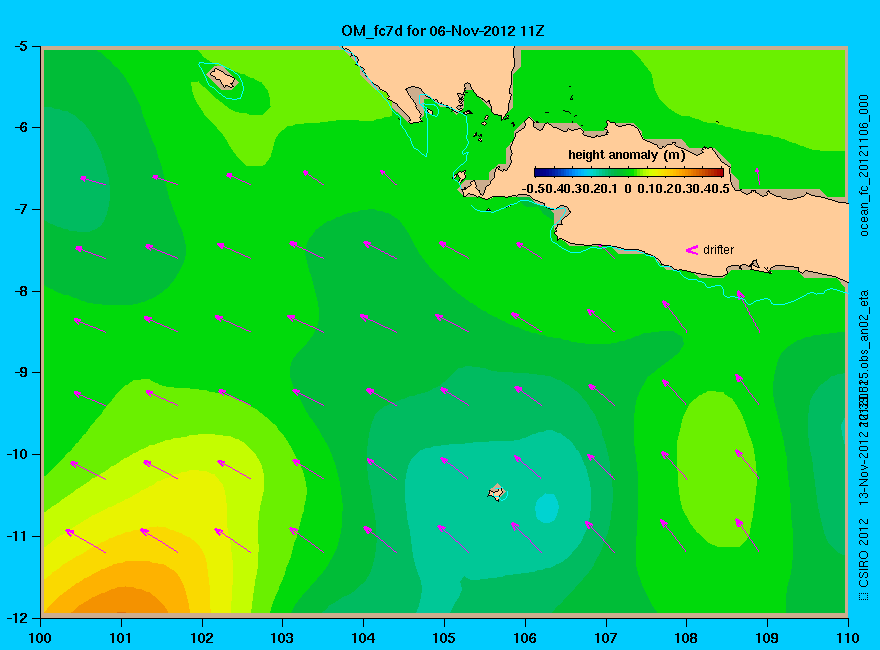
Task: Click the x-axis label '106'
Action: (525, 638)
